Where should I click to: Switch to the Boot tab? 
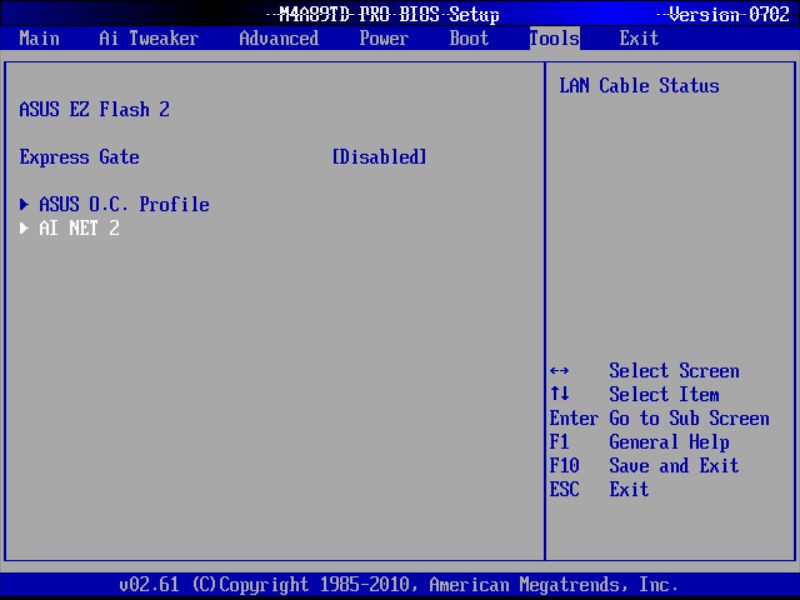pos(468,38)
